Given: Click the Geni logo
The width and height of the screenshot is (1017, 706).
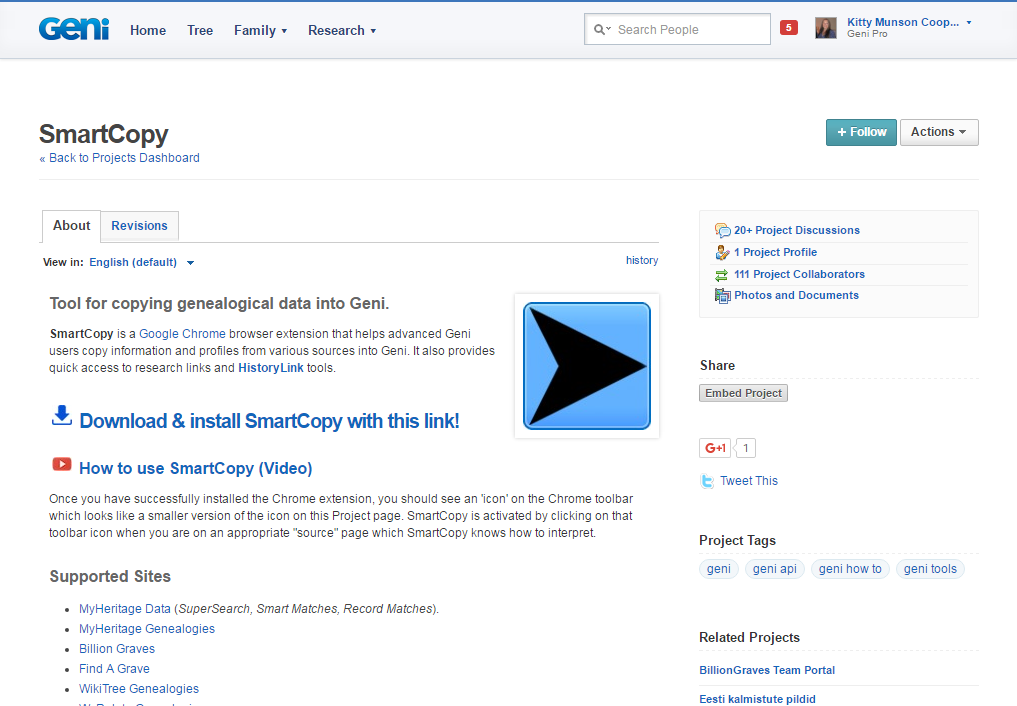Looking at the screenshot, I should click(x=74, y=29).
